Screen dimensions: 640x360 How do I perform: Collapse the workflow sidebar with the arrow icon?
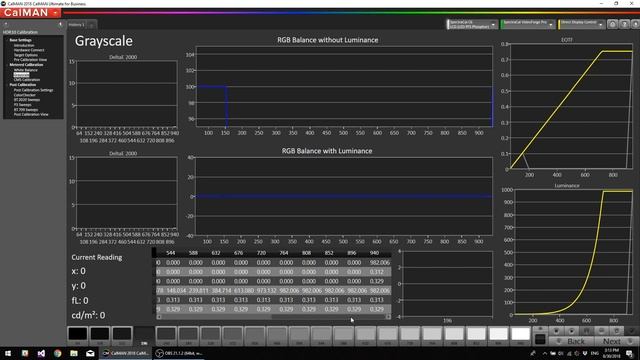pos(60,24)
